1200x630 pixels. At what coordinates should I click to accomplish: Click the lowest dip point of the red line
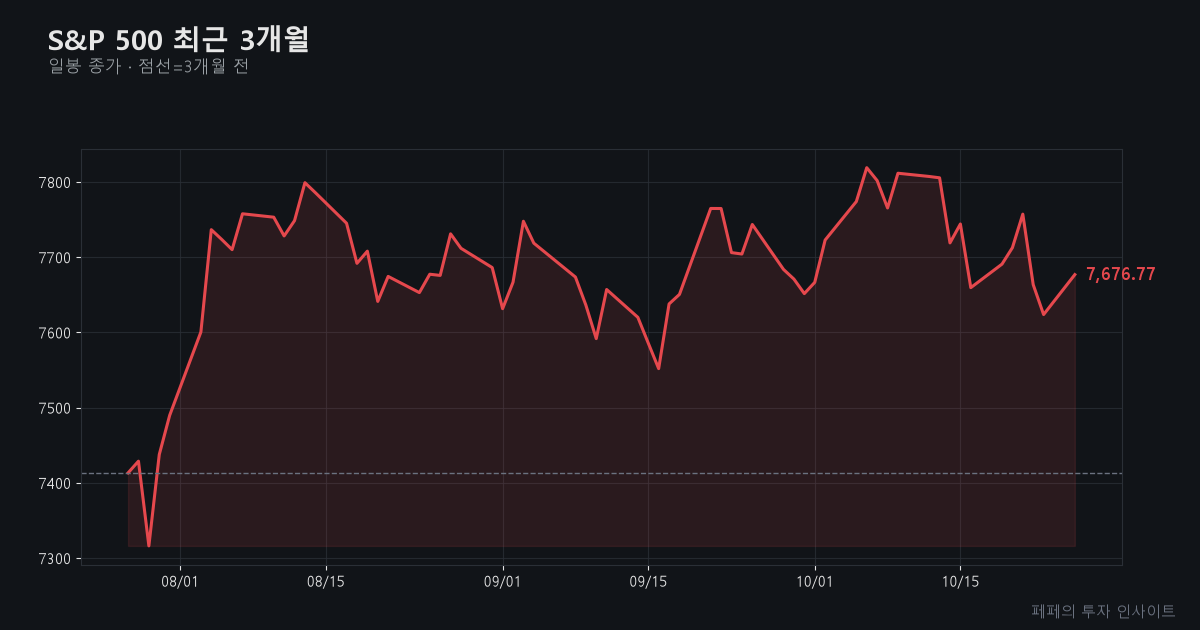(149, 546)
